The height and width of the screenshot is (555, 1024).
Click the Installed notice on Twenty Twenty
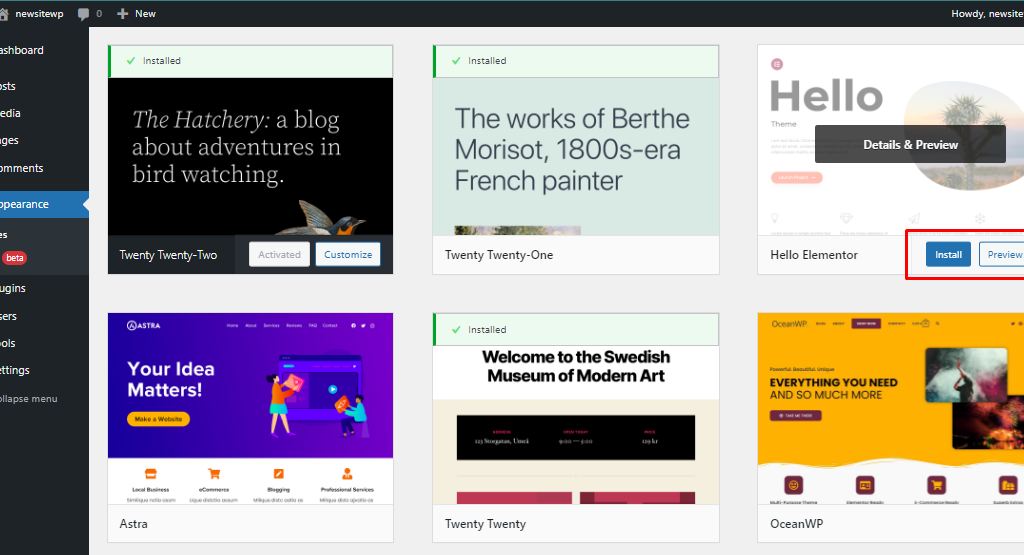575,330
